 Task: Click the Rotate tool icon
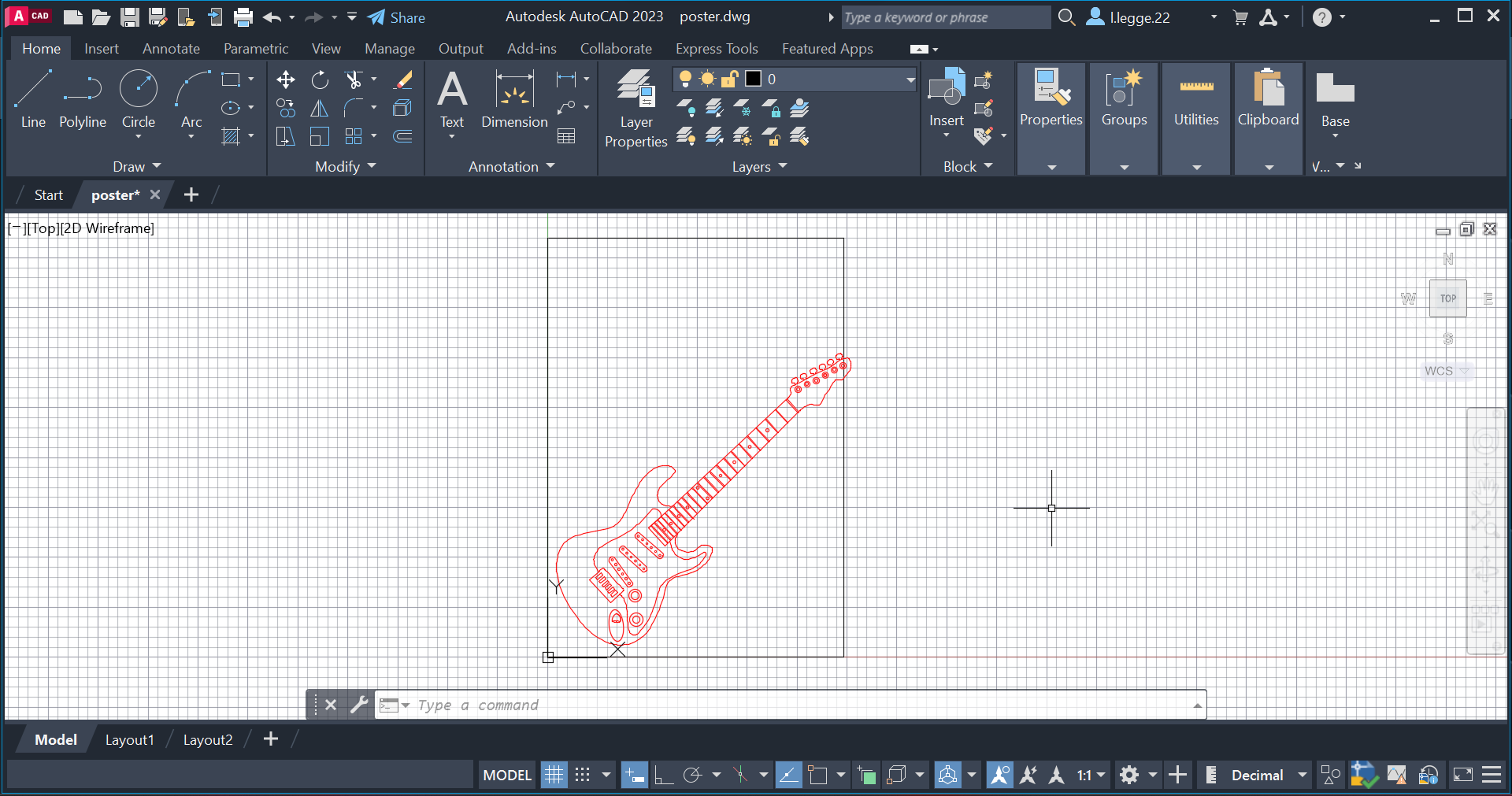coord(320,80)
